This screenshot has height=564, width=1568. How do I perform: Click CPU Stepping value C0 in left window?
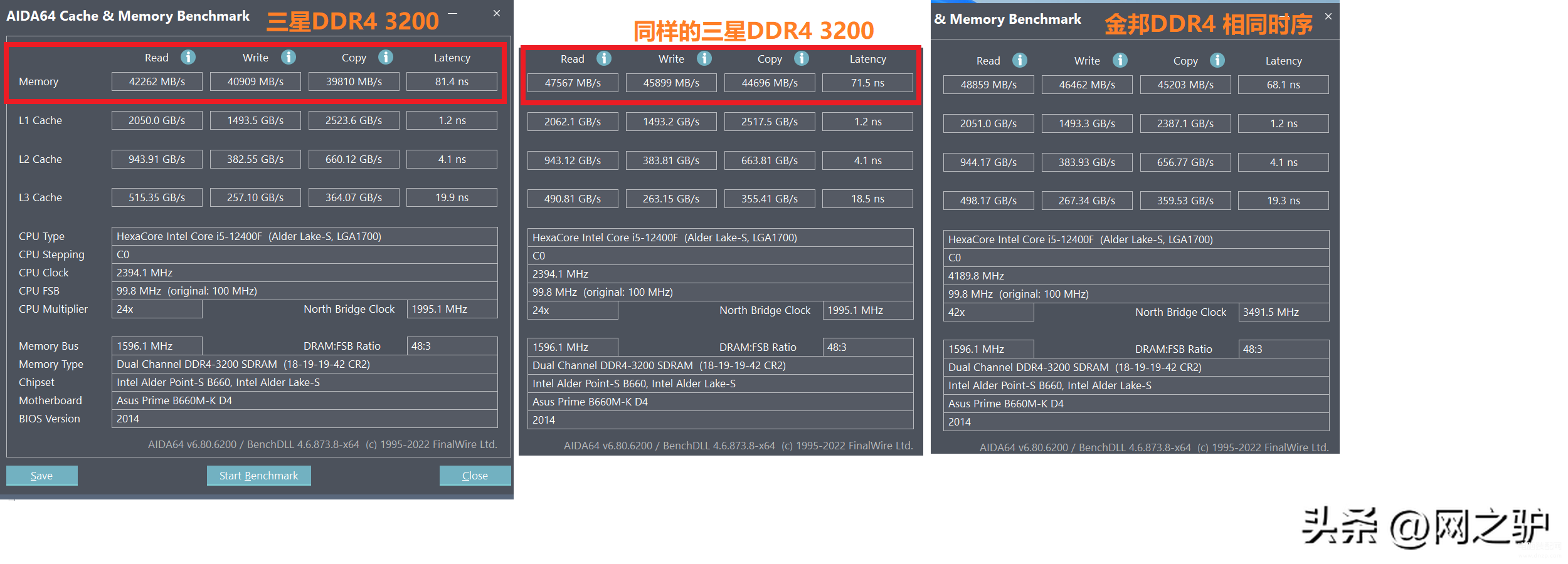(x=305, y=254)
